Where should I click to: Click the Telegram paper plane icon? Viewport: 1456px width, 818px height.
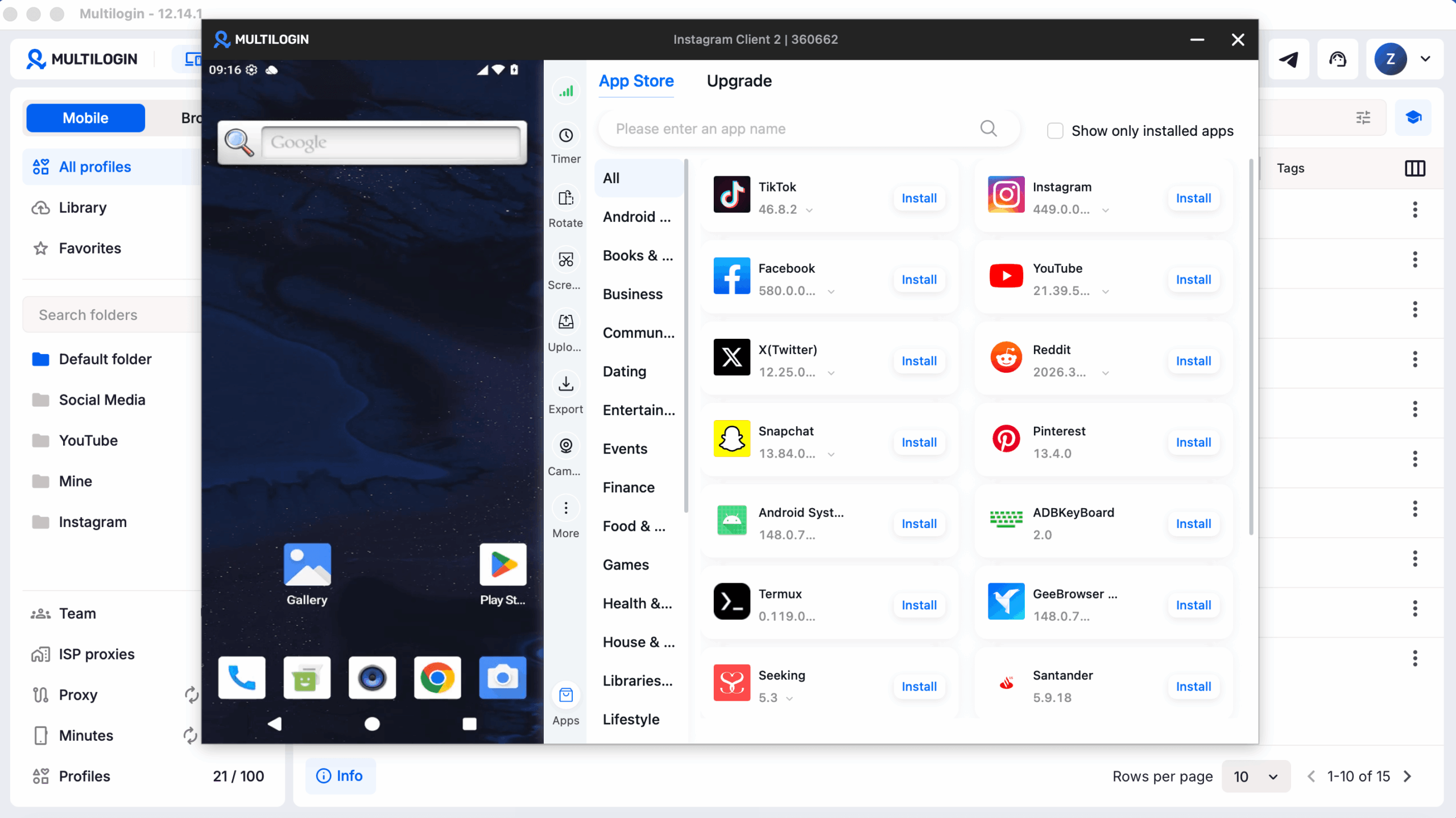(1288, 59)
